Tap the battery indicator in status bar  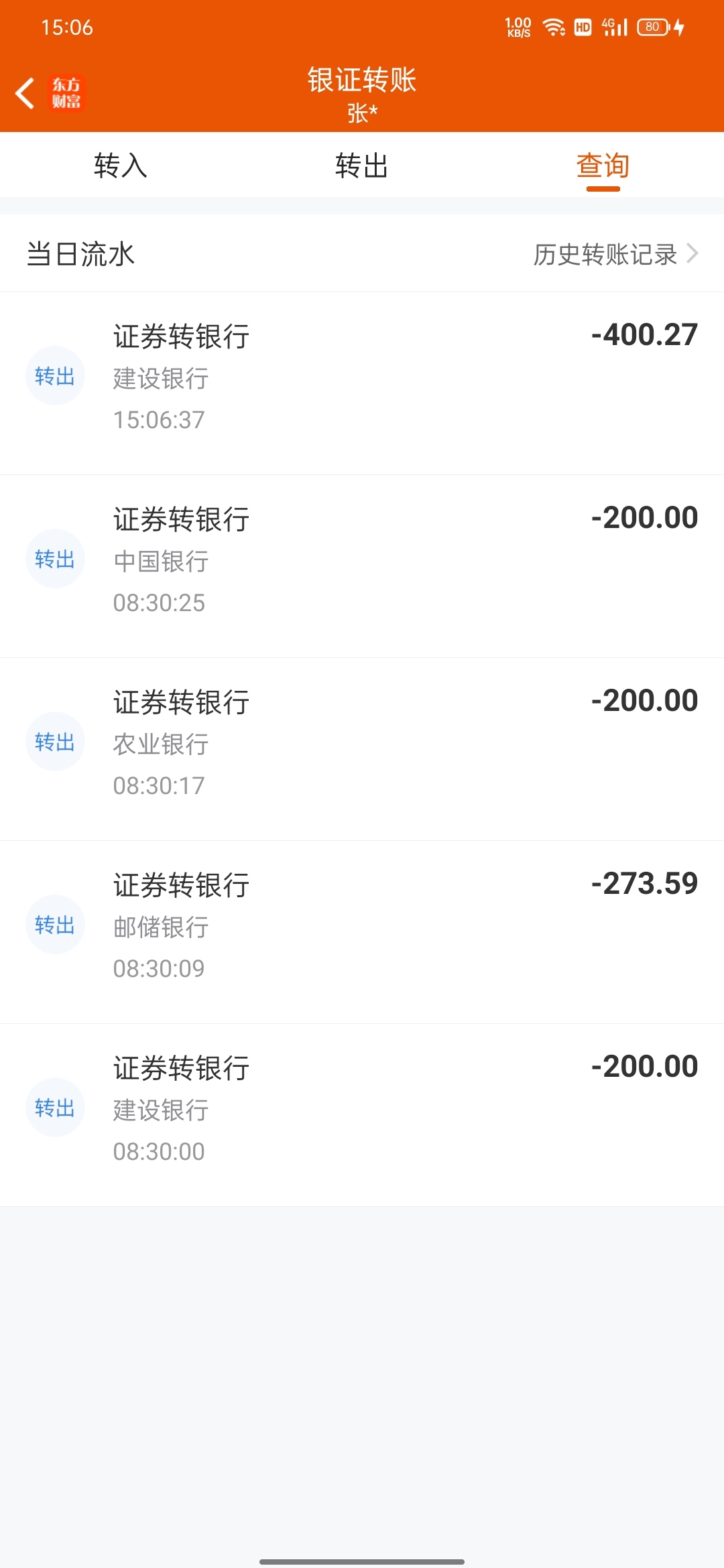(x=654, y=27)
